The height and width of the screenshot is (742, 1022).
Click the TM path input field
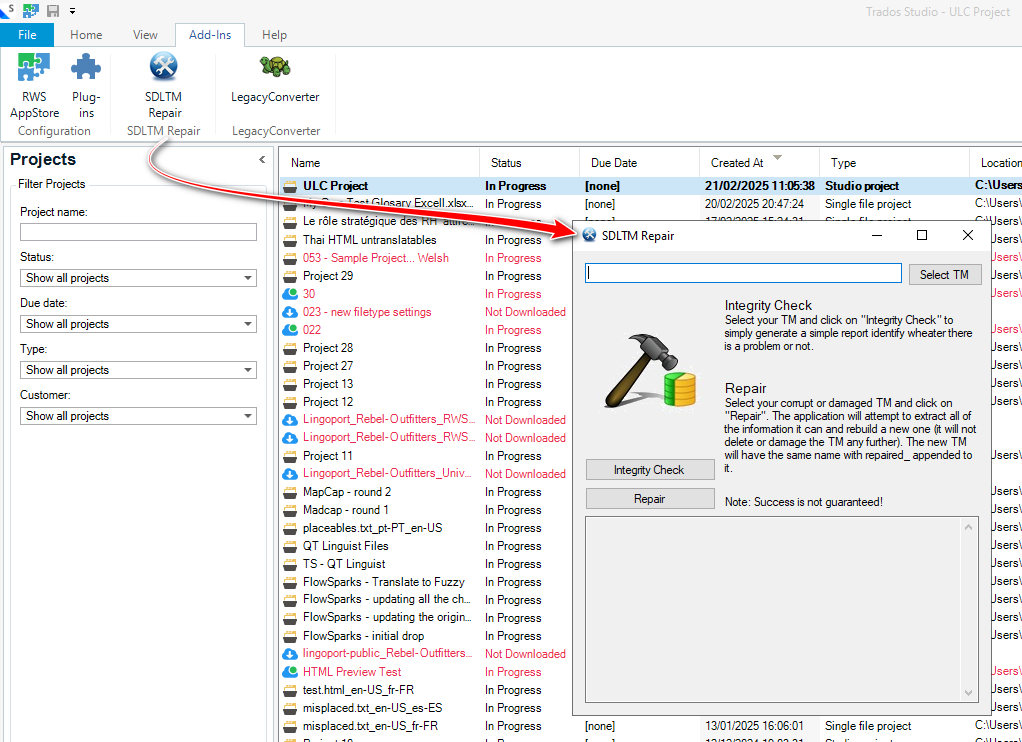pyautogui.click(x=743, y=273)
